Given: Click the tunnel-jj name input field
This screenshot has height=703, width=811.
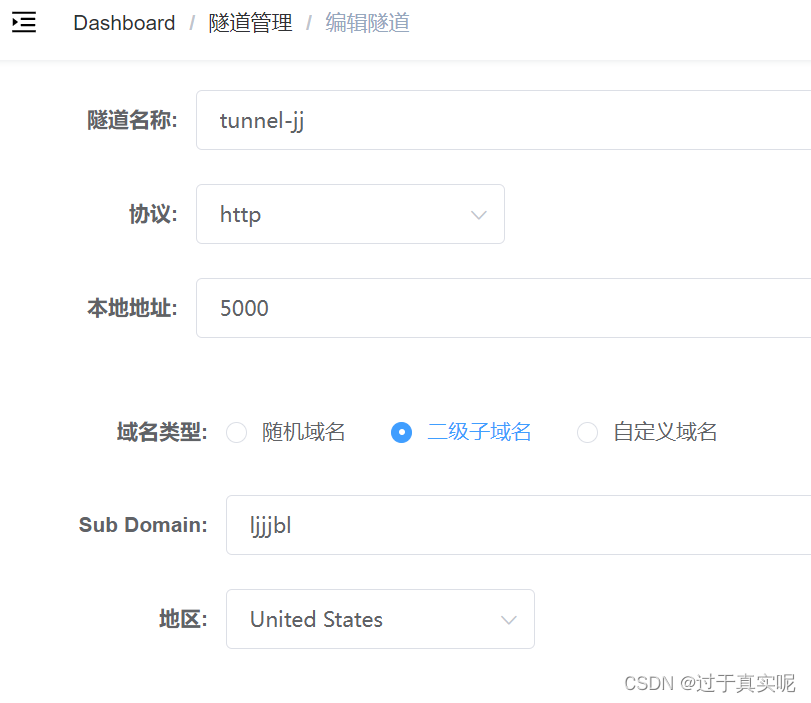Looking at the screenshot, I should (400, 120).
